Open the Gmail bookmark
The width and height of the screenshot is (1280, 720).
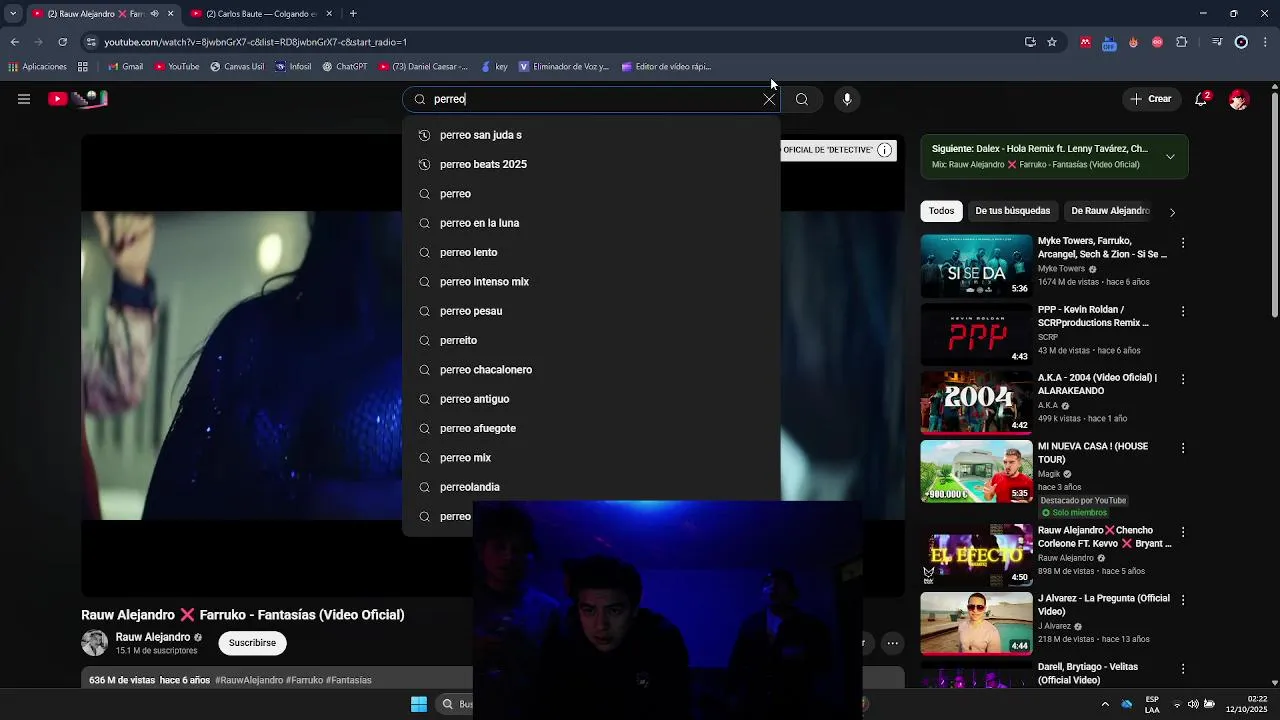pyautogui.click(x=125, y=67)
